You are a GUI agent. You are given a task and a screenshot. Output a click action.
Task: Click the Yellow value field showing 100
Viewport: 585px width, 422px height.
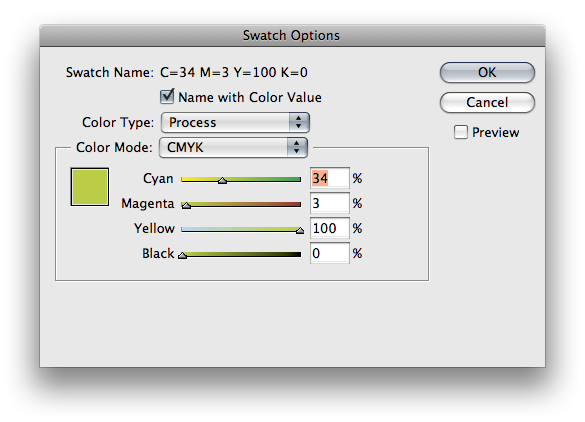[x=329, y=228]
